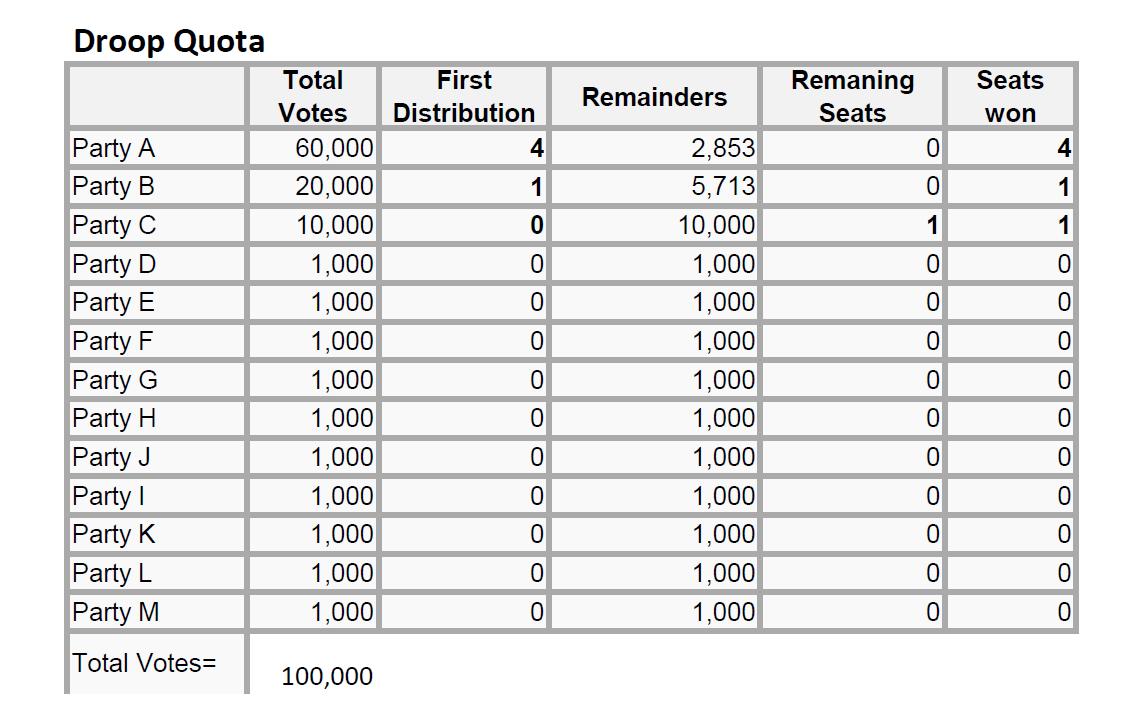Screen dimensions: 1134x719
Task: Click the Party K row label
Action: [x=114, y=535]
